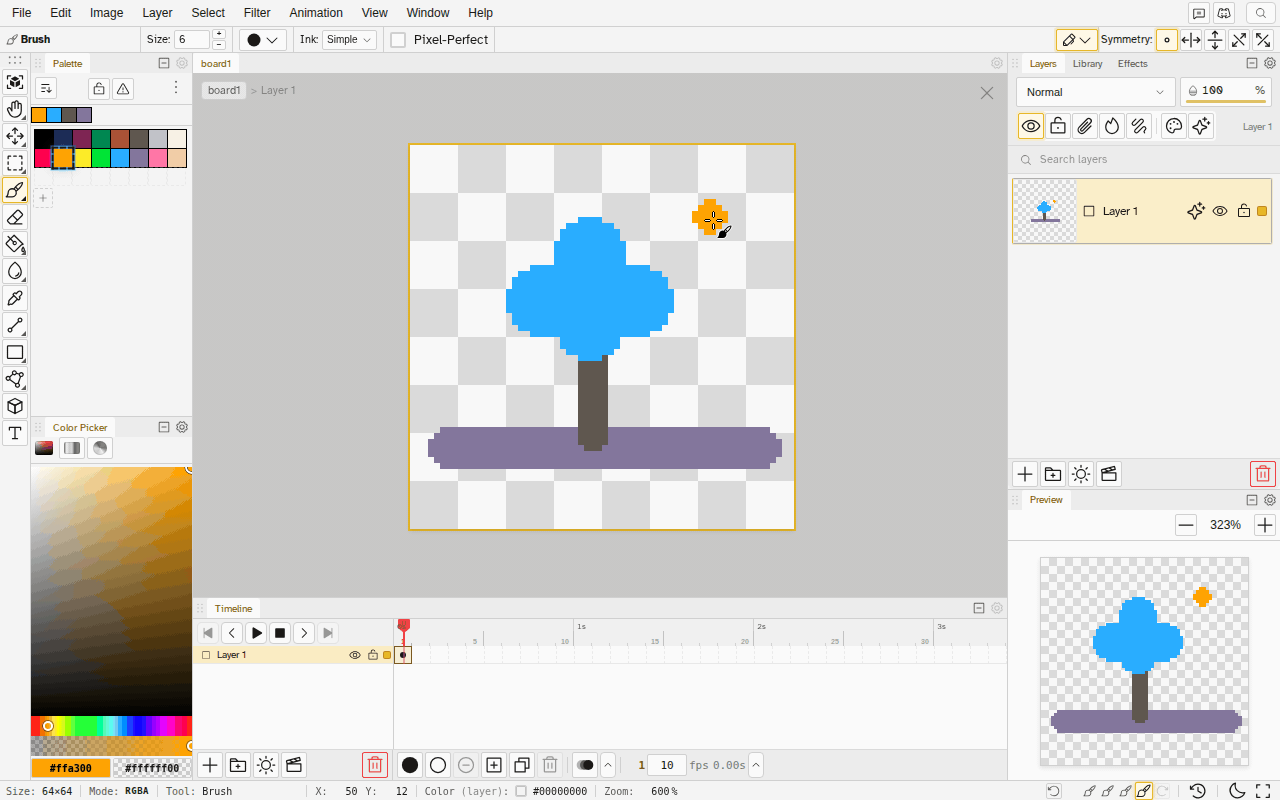Toggle Layer 1 visibility in the timeline

pyautogui.click(x=354, y=655)
